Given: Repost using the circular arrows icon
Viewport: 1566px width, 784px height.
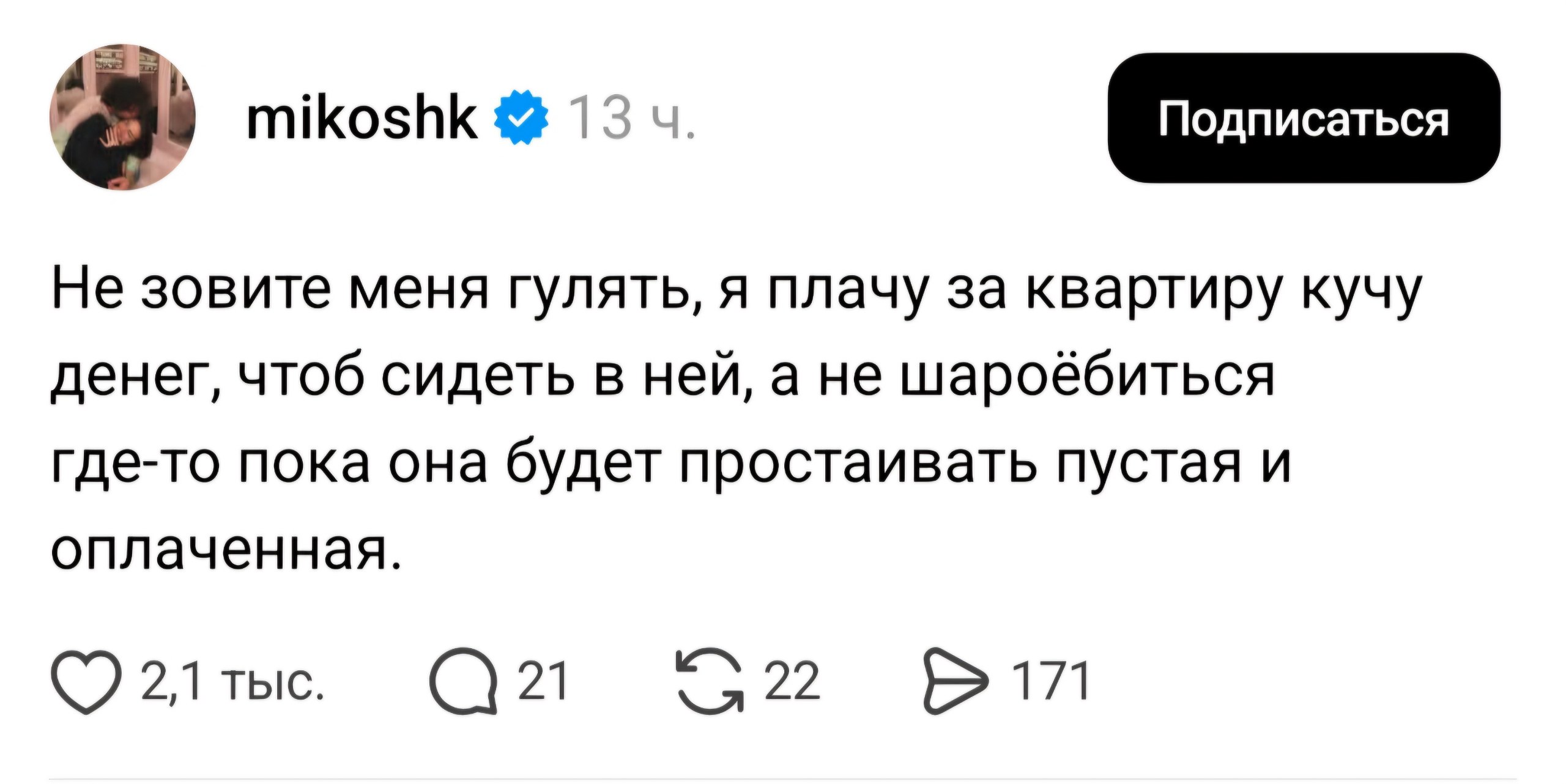Looking at the screenshot, I should click(710, 680).
